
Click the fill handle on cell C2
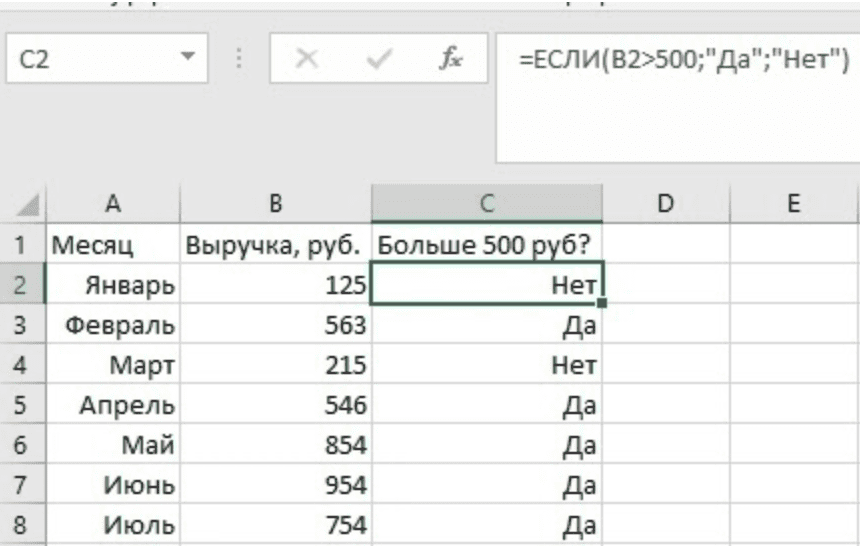tap(602, 302)
